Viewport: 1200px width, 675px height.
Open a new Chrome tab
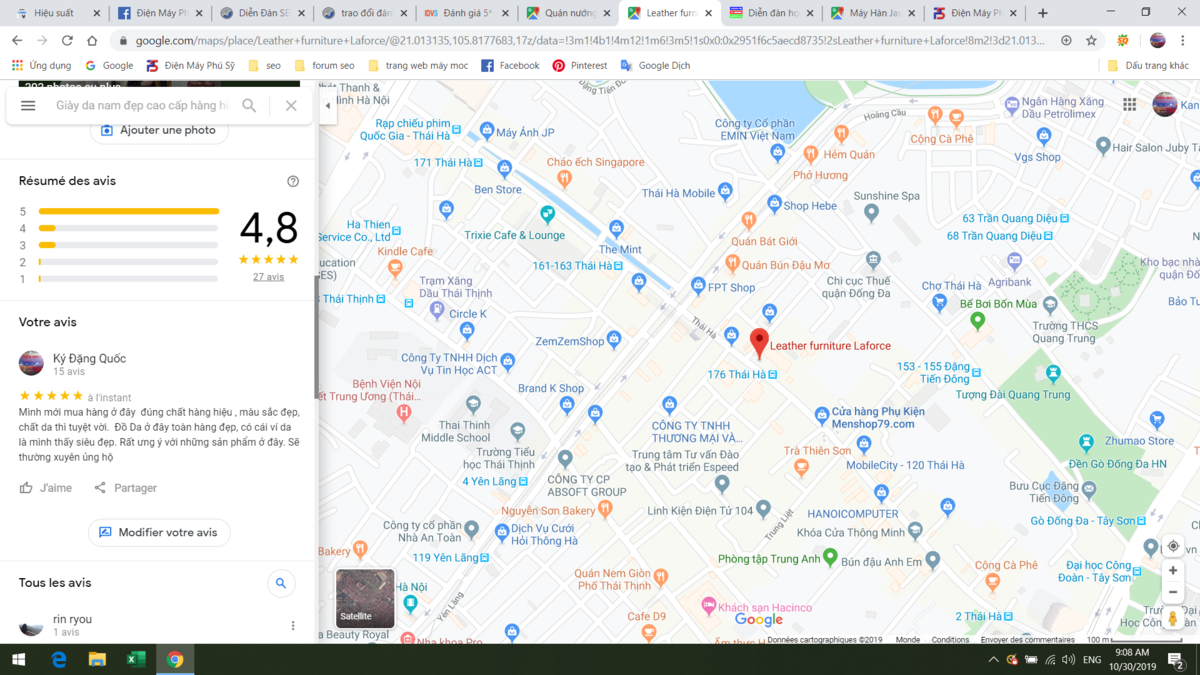[1043, 13]
